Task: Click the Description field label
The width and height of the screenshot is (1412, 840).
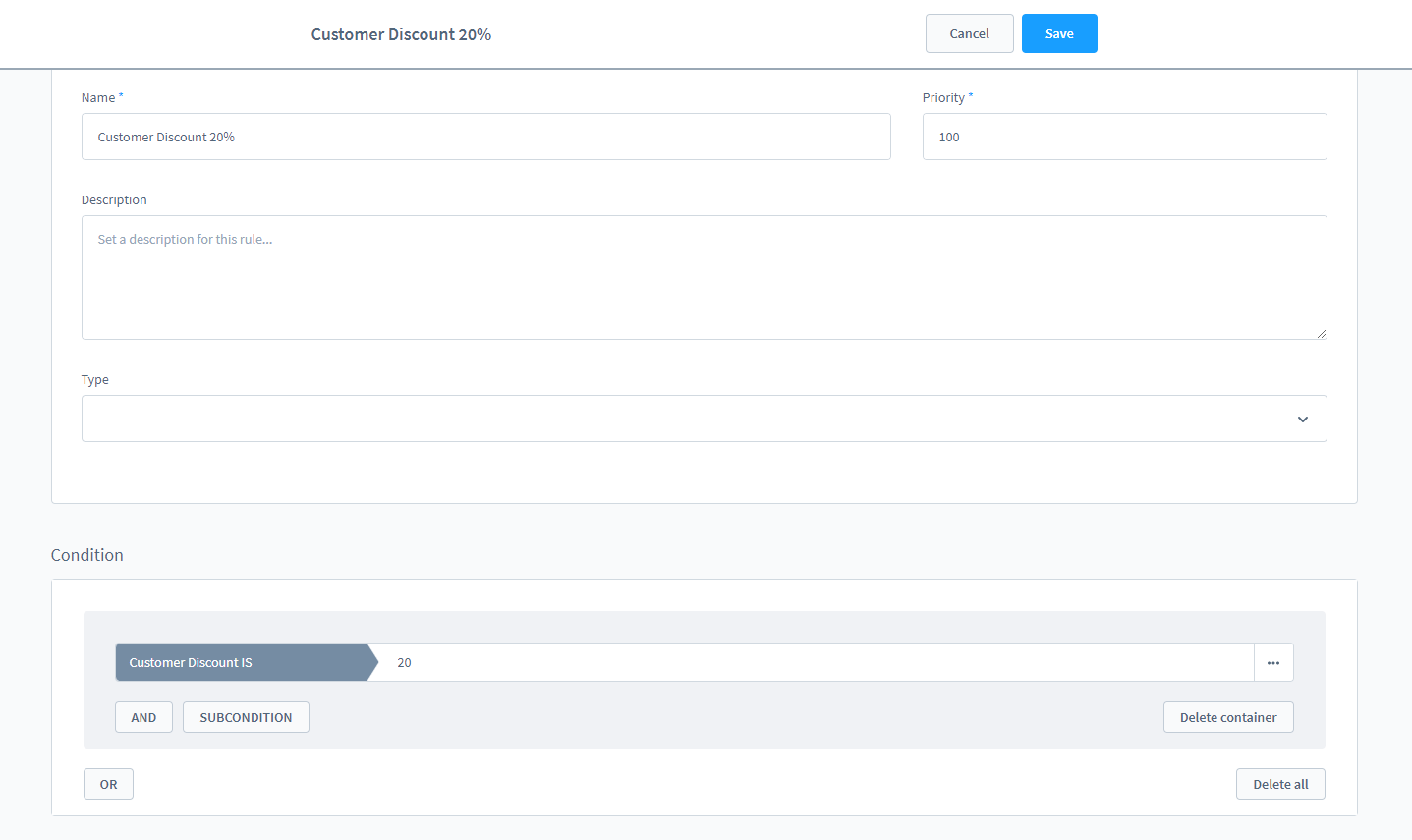Action: (x=114, y=199)
